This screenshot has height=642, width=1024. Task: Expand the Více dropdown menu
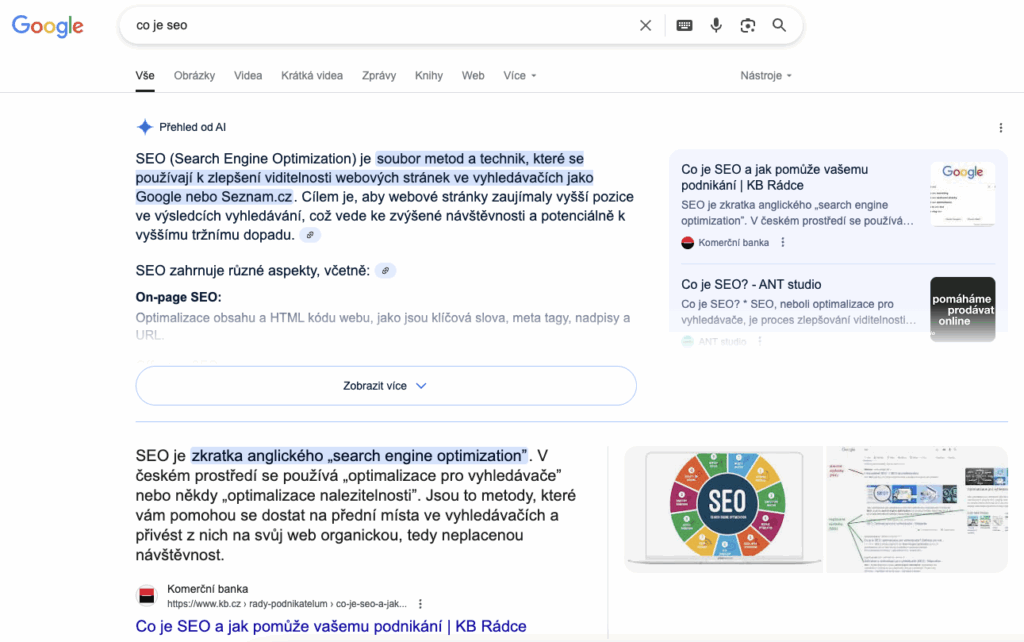520,76
